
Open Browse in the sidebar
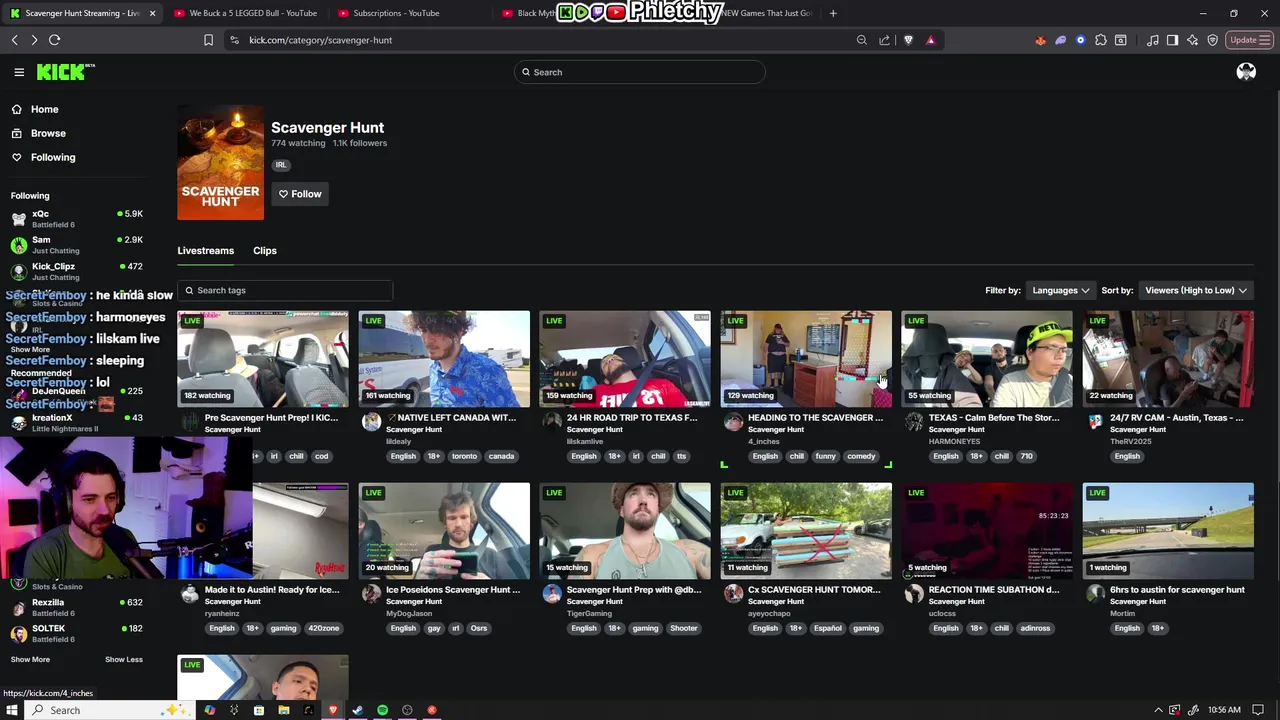click(47, 133)
